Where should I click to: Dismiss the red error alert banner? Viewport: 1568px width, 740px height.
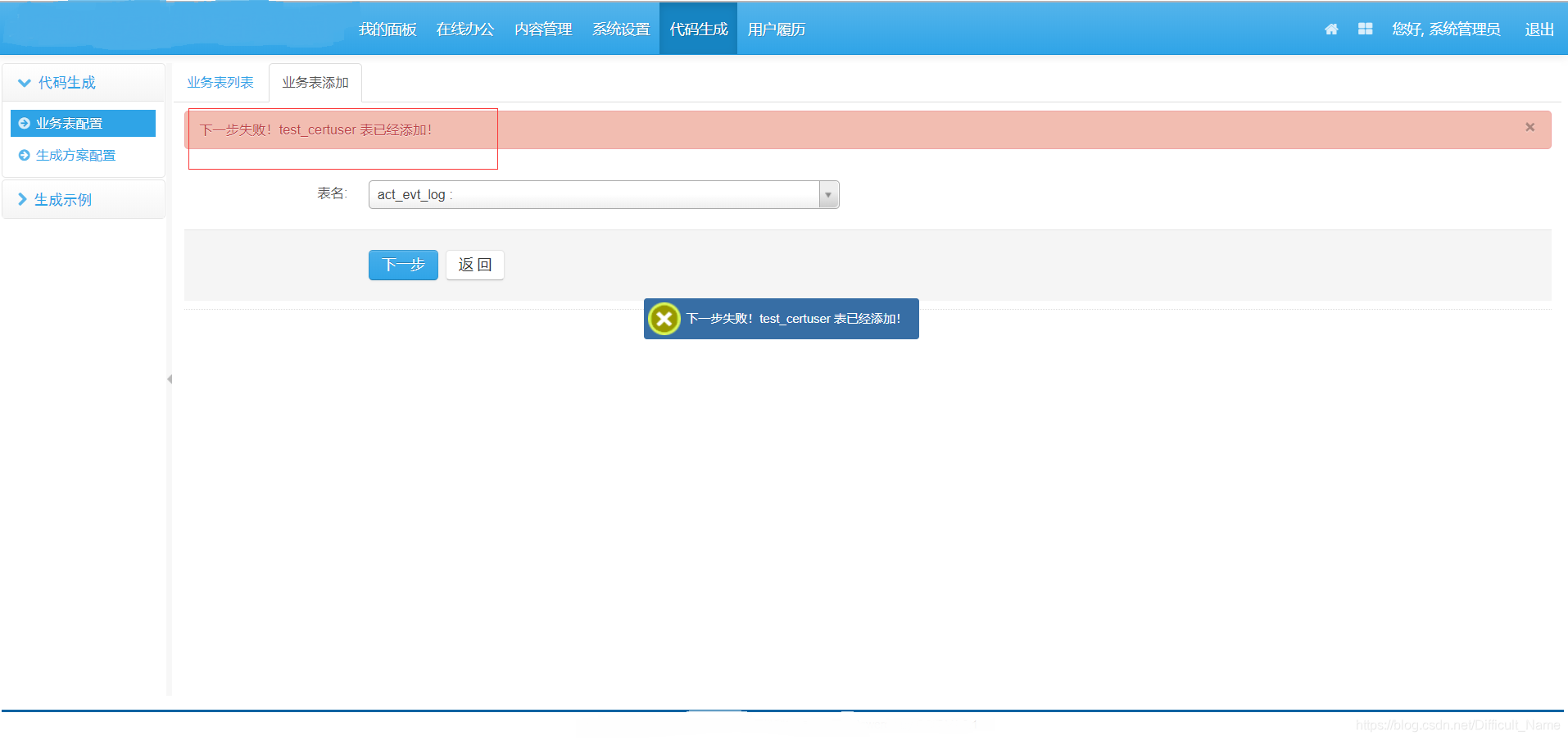(1529, 127)
